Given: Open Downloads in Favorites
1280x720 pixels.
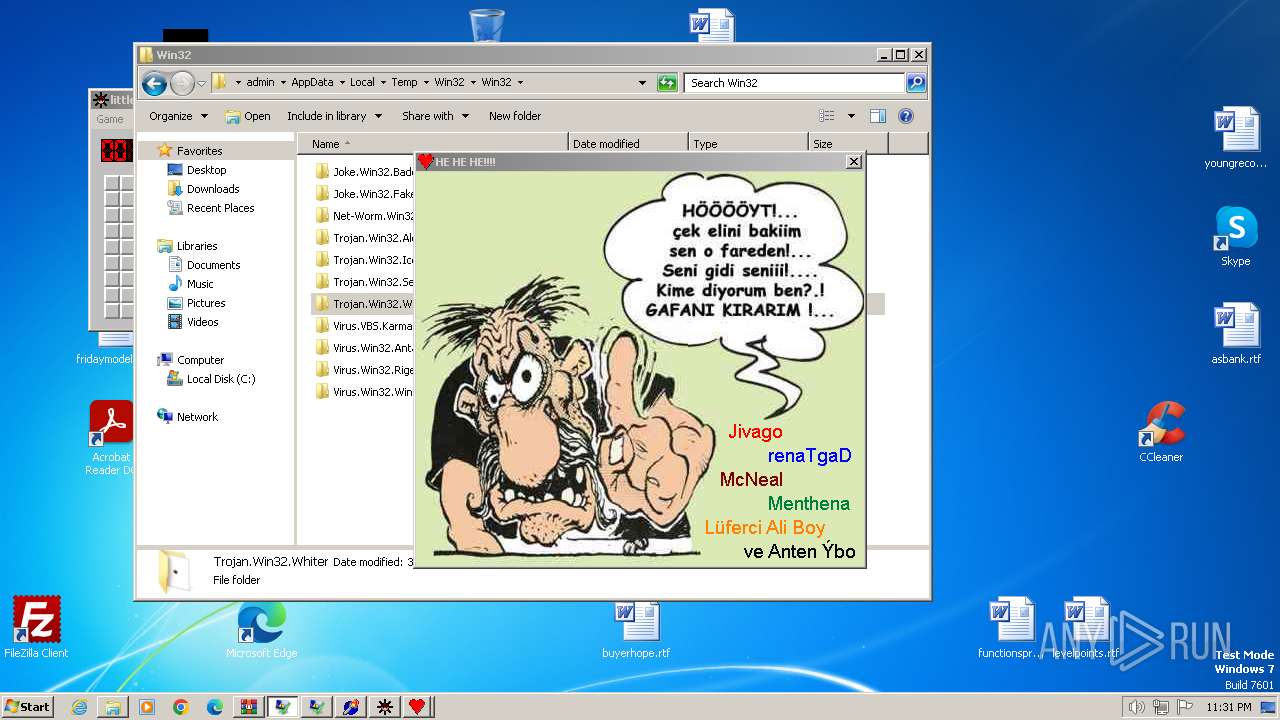Looking at the screenshot, I should [213, 189].
